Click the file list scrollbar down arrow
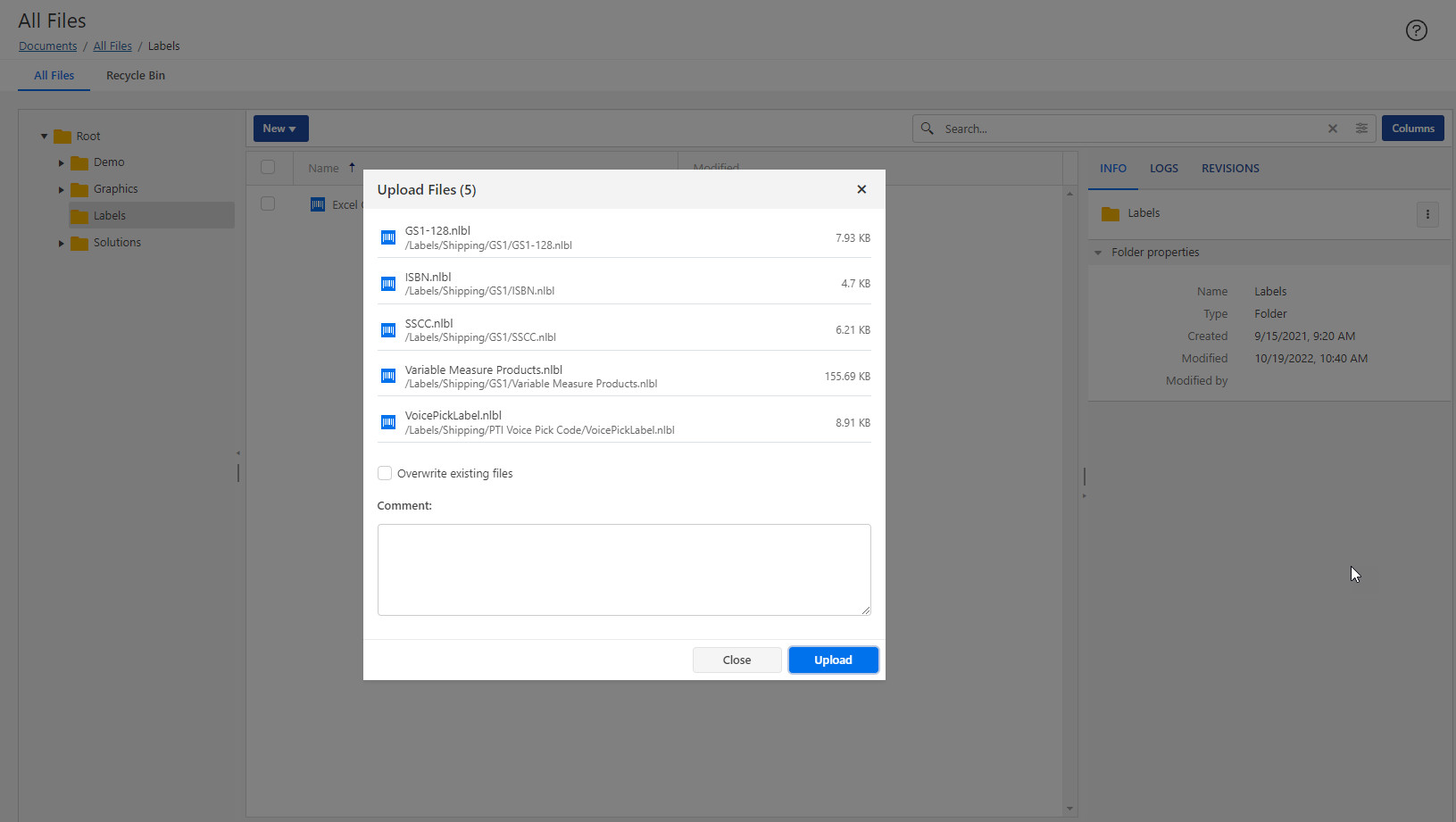1456x822 pixels. tap(1069, 810)
